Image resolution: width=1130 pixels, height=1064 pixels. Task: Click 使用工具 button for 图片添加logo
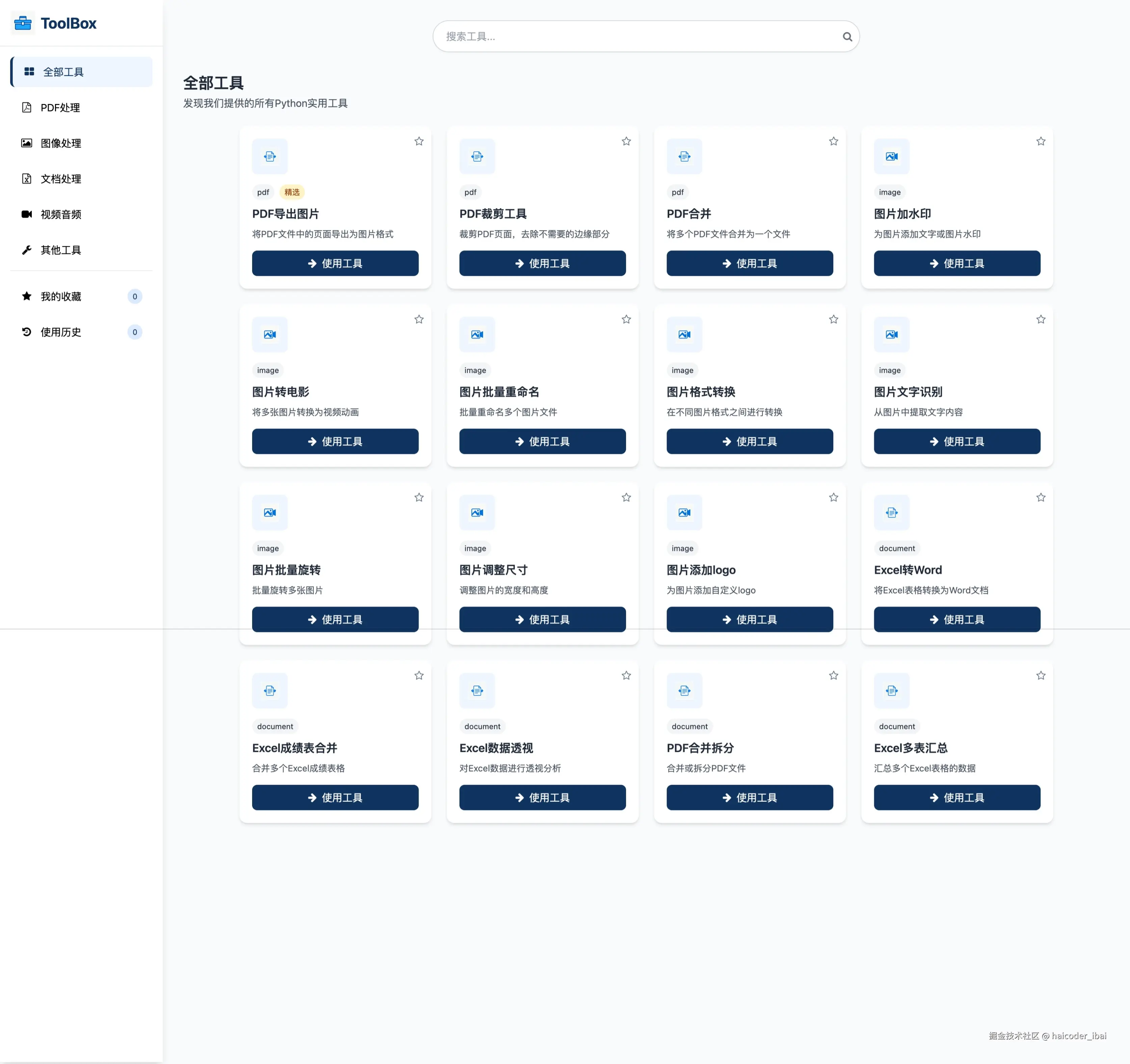(x=749, y=620)
